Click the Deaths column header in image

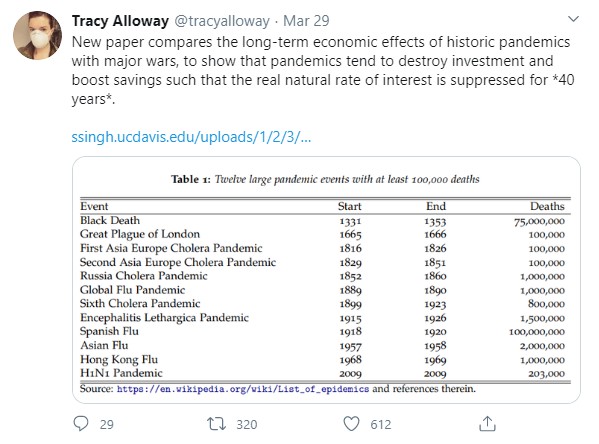[547, 206]
